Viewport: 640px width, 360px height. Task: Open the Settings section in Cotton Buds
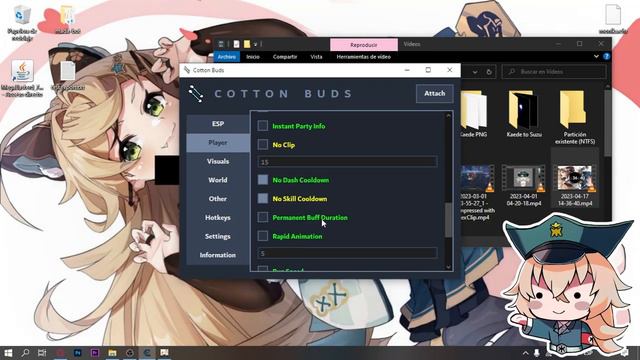(x=218, y=236)
